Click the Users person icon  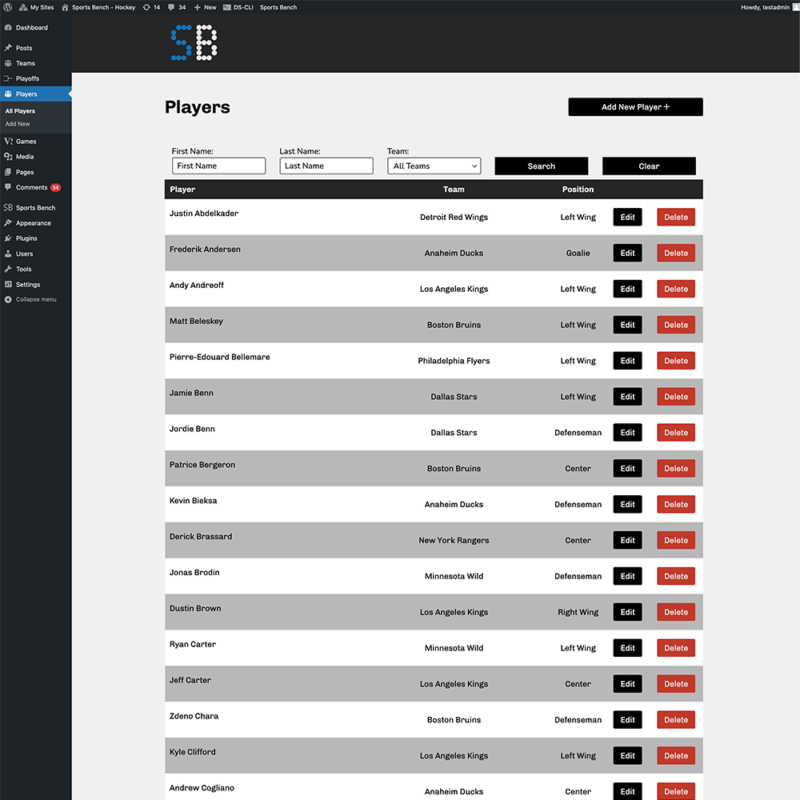click(x=8, y=254)
